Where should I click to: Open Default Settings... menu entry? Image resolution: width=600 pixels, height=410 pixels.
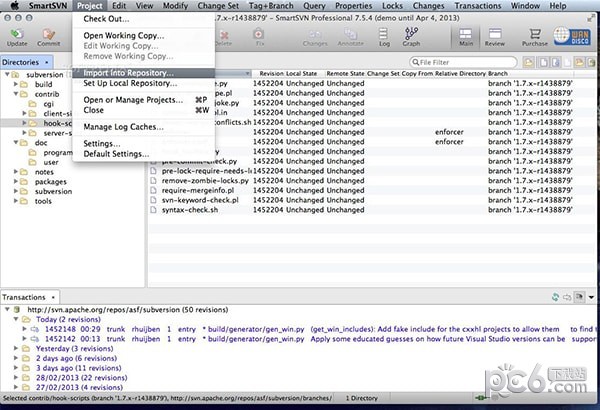tap(143, 154)
